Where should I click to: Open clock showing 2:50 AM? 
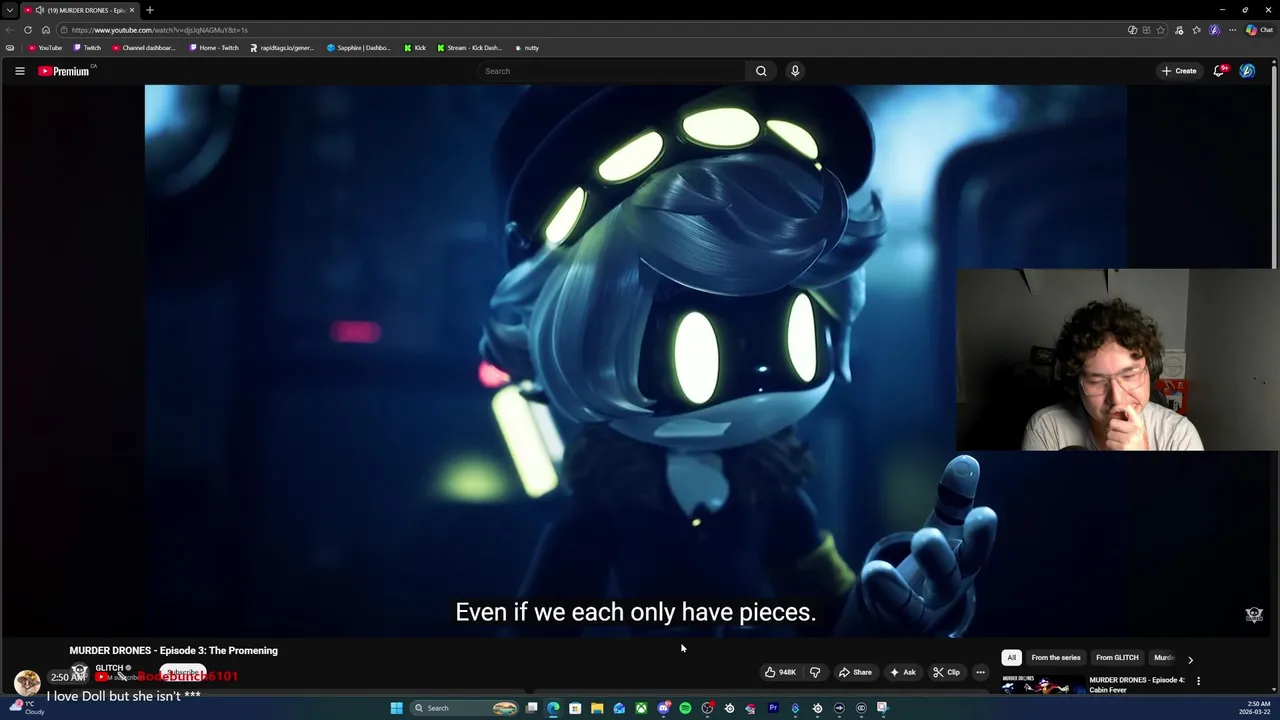coord(1255,708)
